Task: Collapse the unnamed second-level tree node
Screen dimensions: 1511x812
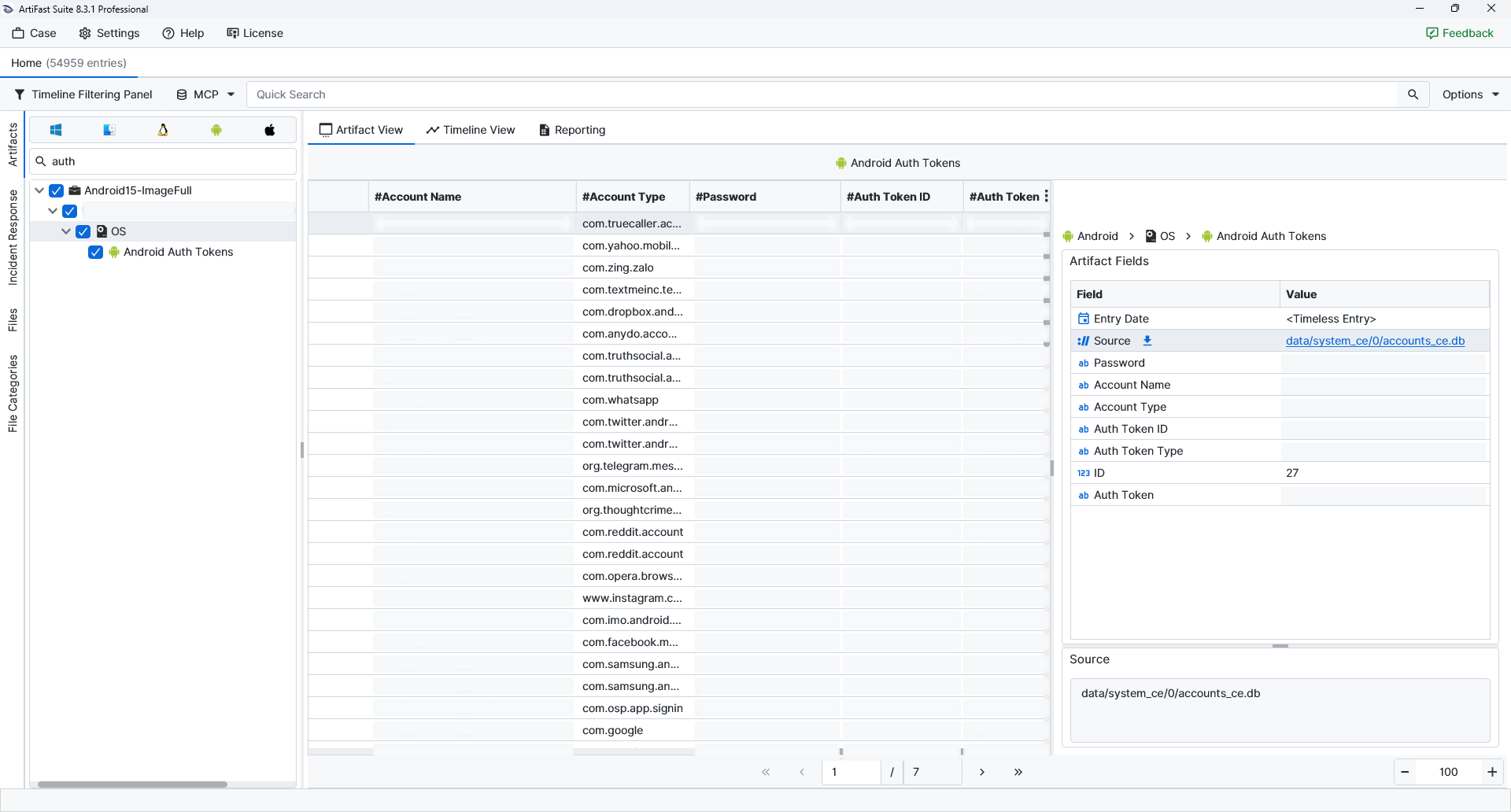Action: [53, 211]
